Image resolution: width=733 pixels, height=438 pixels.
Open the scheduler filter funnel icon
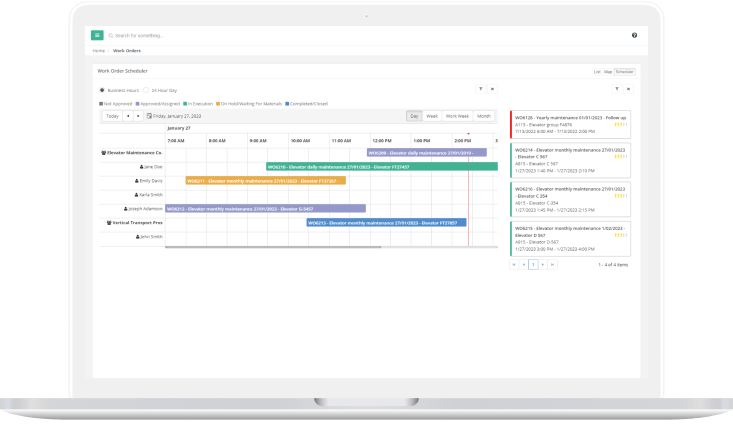click(x=479, y=89)
